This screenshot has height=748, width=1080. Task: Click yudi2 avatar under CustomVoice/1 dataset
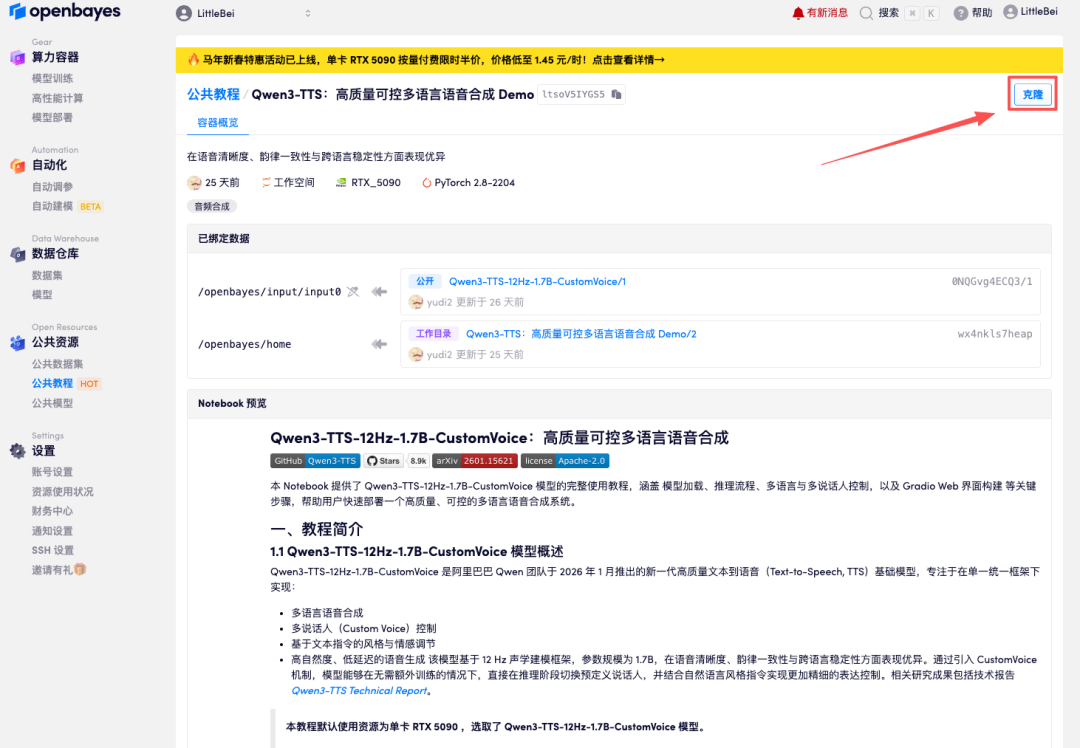point(415,302)
